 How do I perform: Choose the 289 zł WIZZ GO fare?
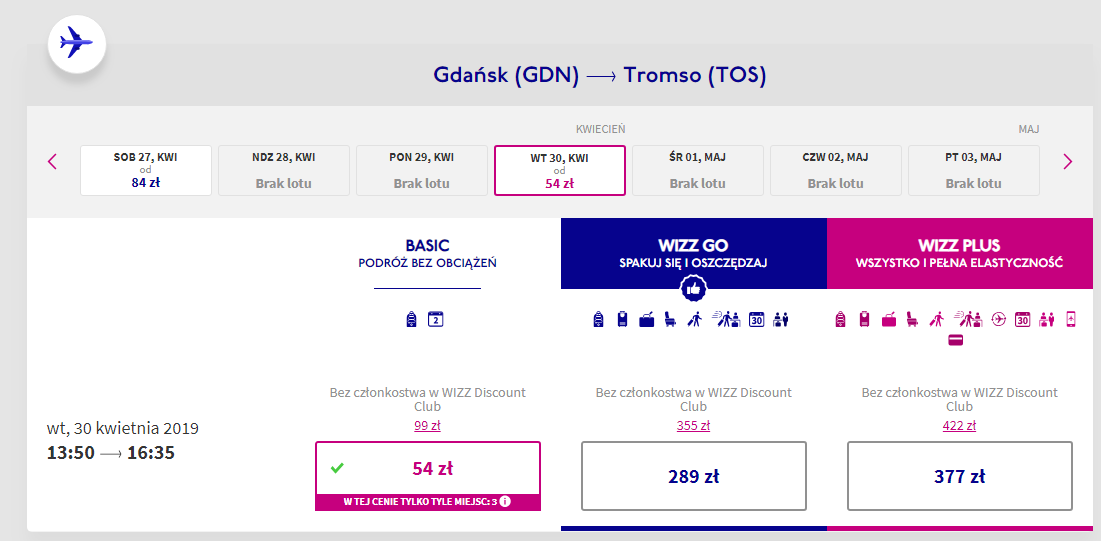tap(693, 476)
